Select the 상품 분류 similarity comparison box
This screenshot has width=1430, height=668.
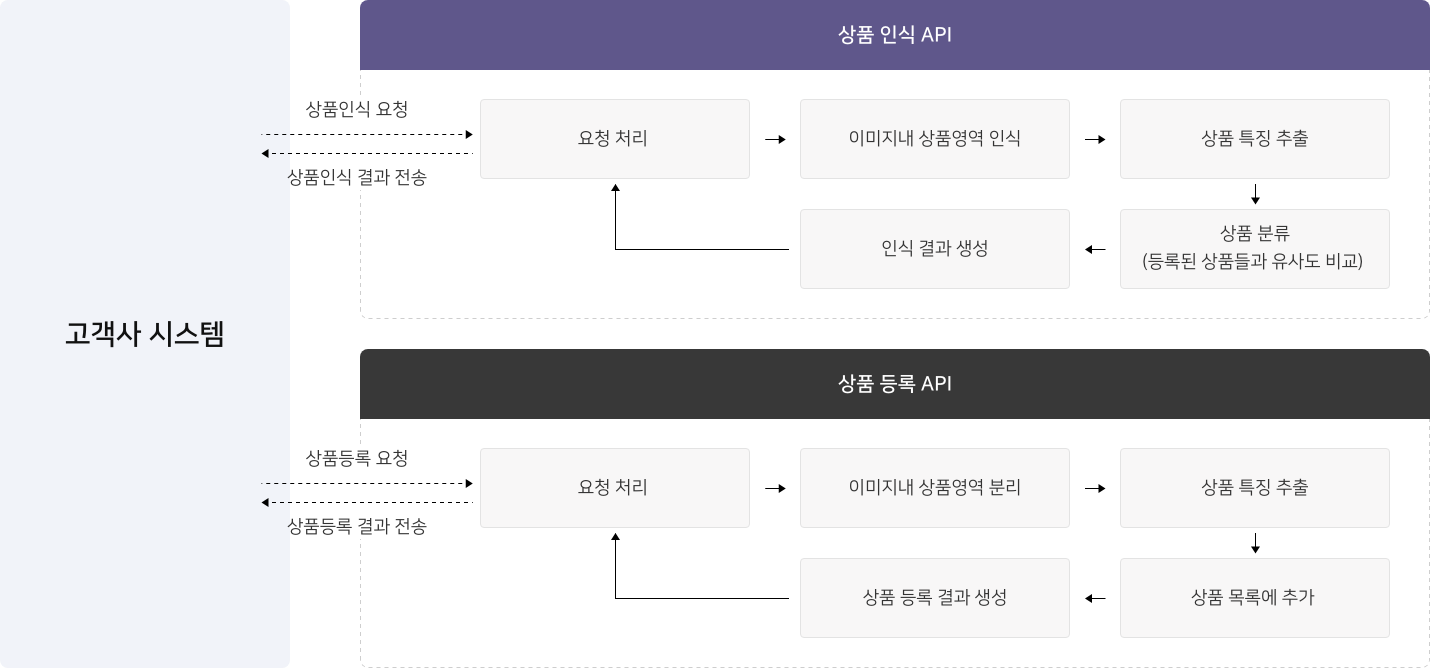point(1254,249)
